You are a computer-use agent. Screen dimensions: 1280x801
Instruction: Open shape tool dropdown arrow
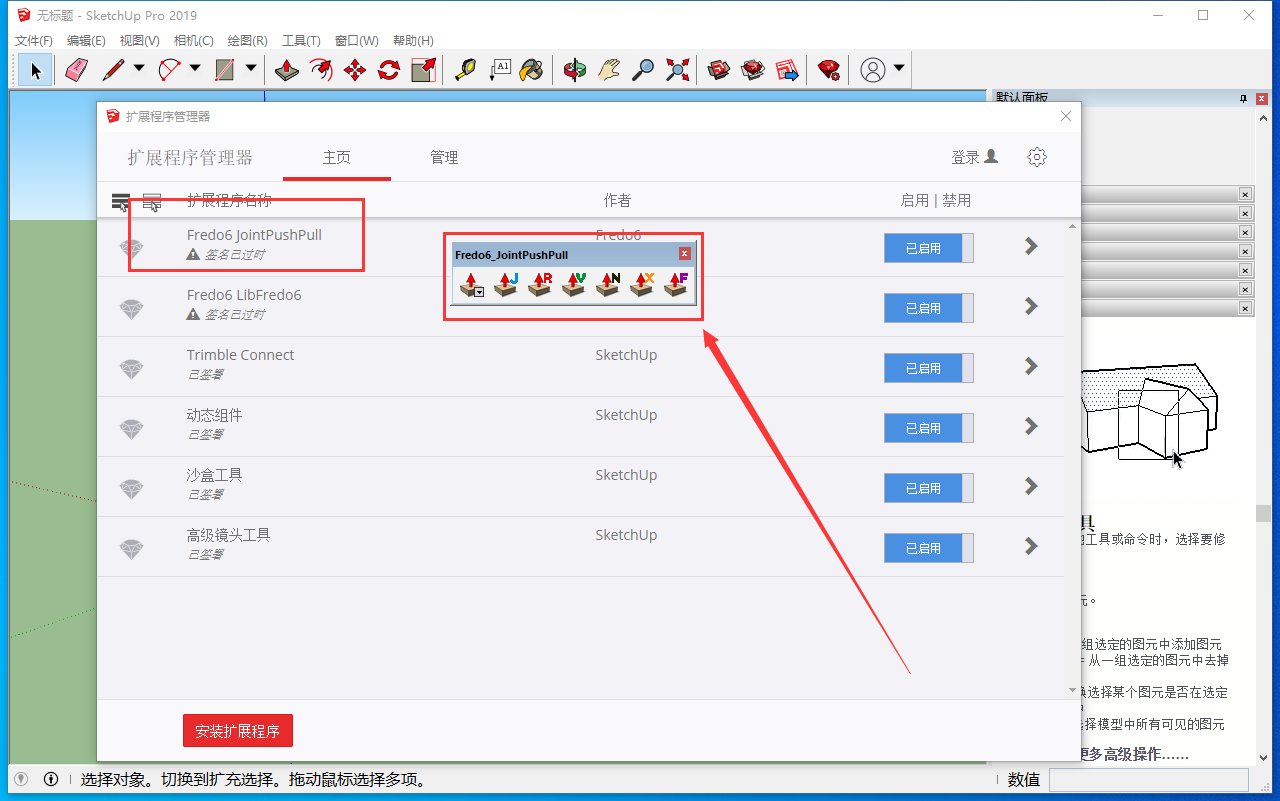coord(251,69)
